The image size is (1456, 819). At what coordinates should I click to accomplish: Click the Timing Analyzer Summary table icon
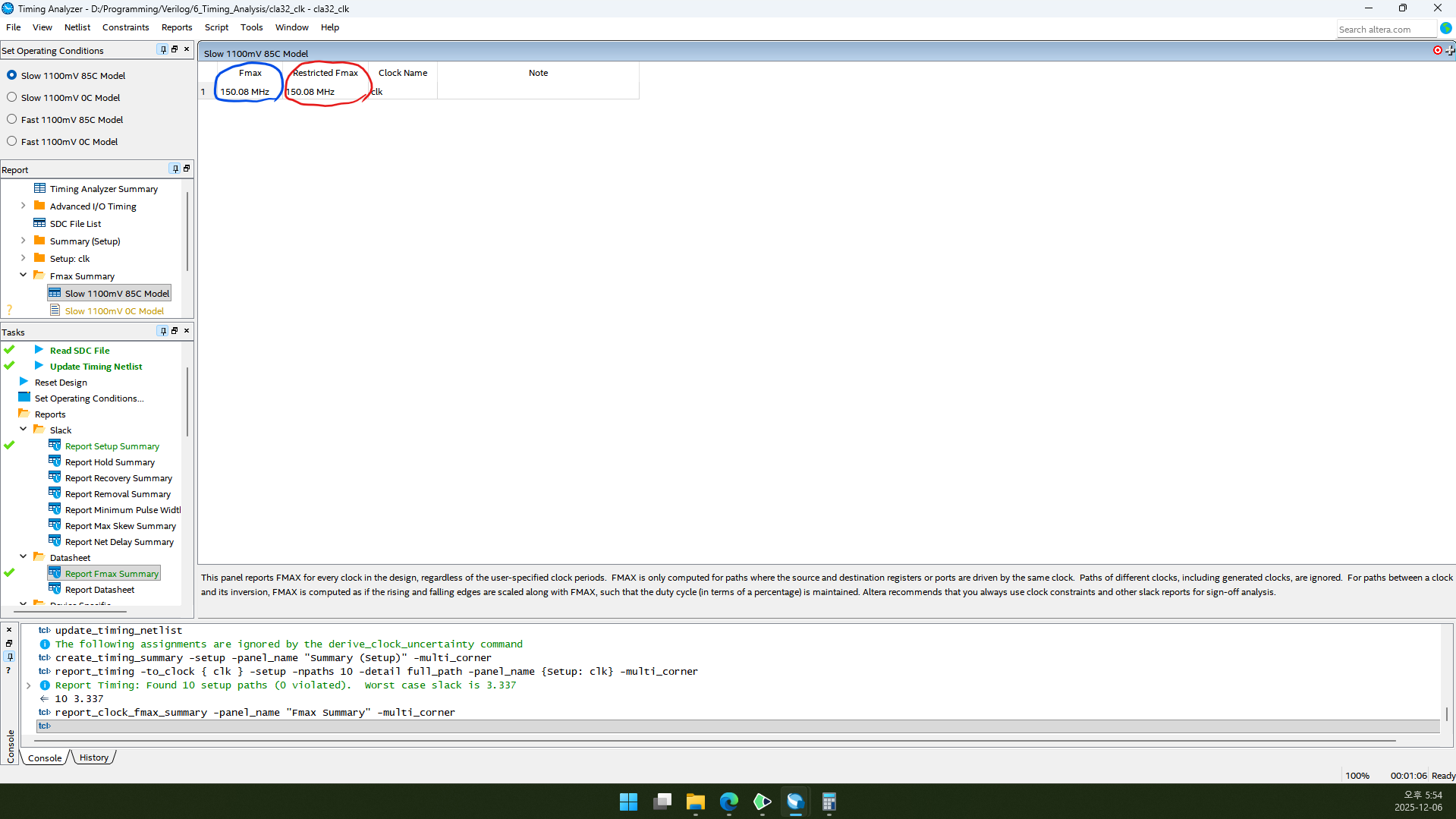(x=39, y=188)
